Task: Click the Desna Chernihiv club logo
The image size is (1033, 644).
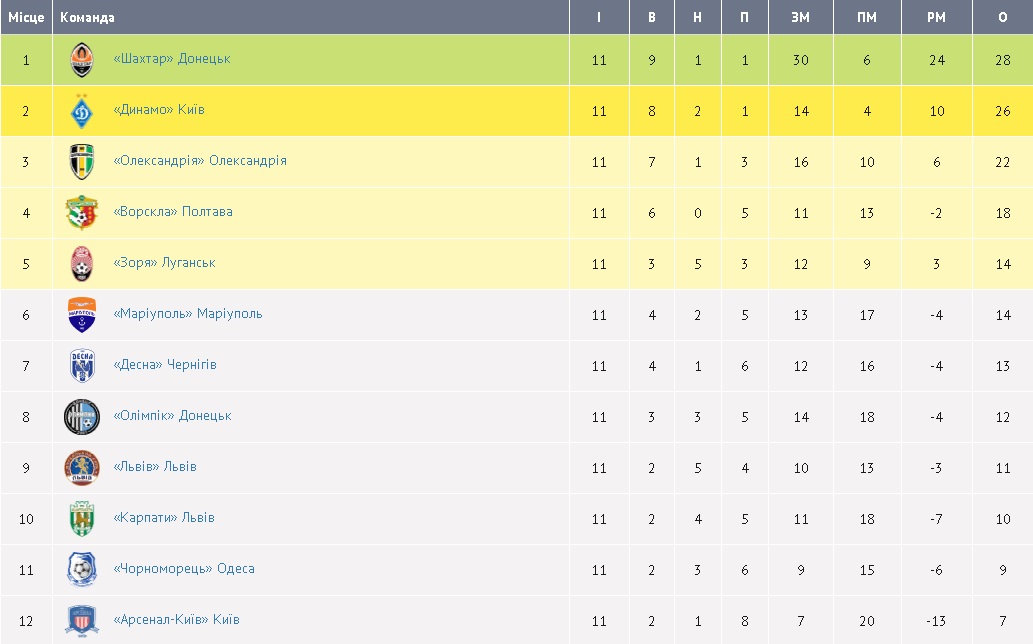Action: click(x=82, y=366)
